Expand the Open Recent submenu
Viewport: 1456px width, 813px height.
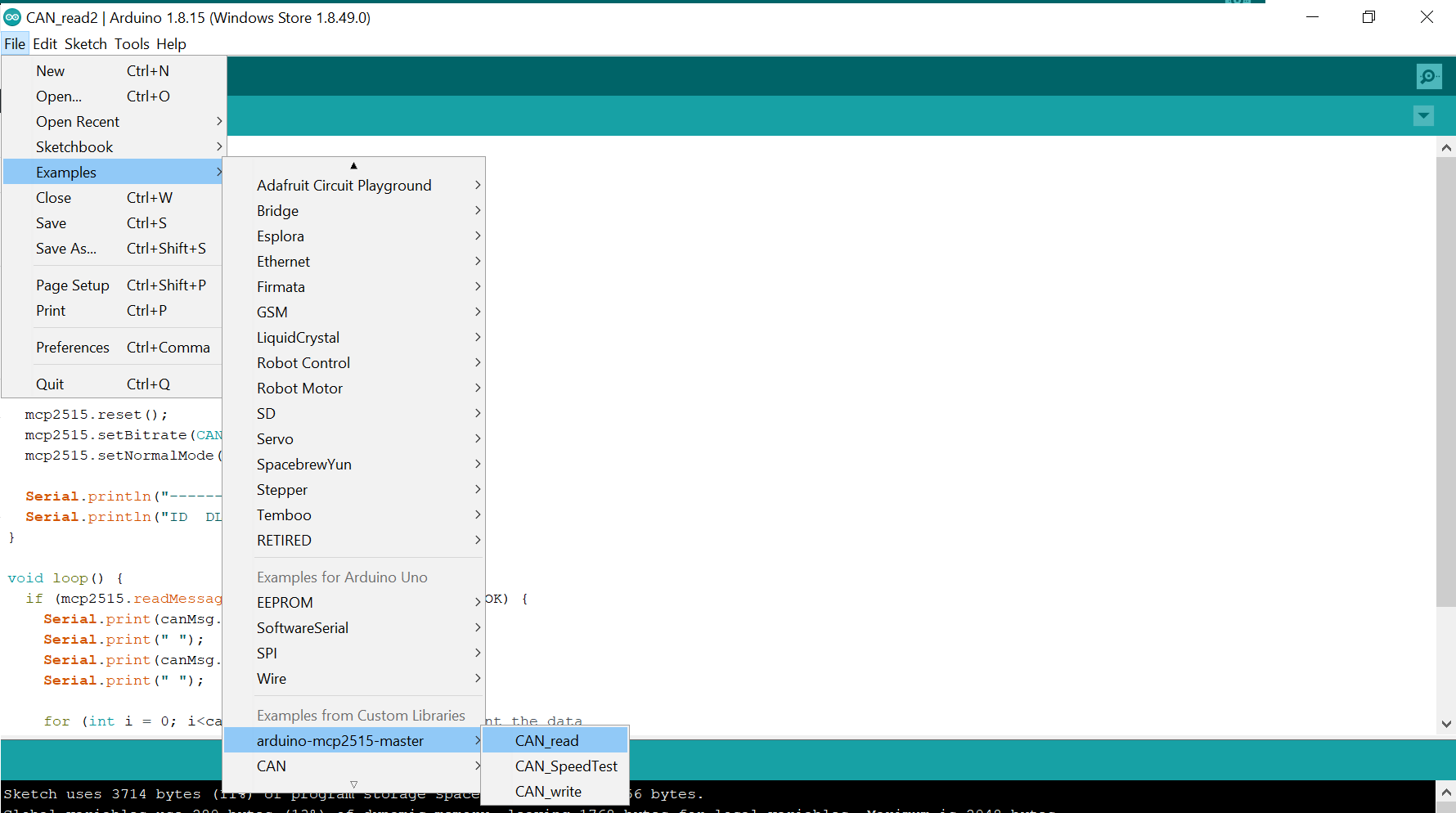pyautogui.click(x=113, y=122)
